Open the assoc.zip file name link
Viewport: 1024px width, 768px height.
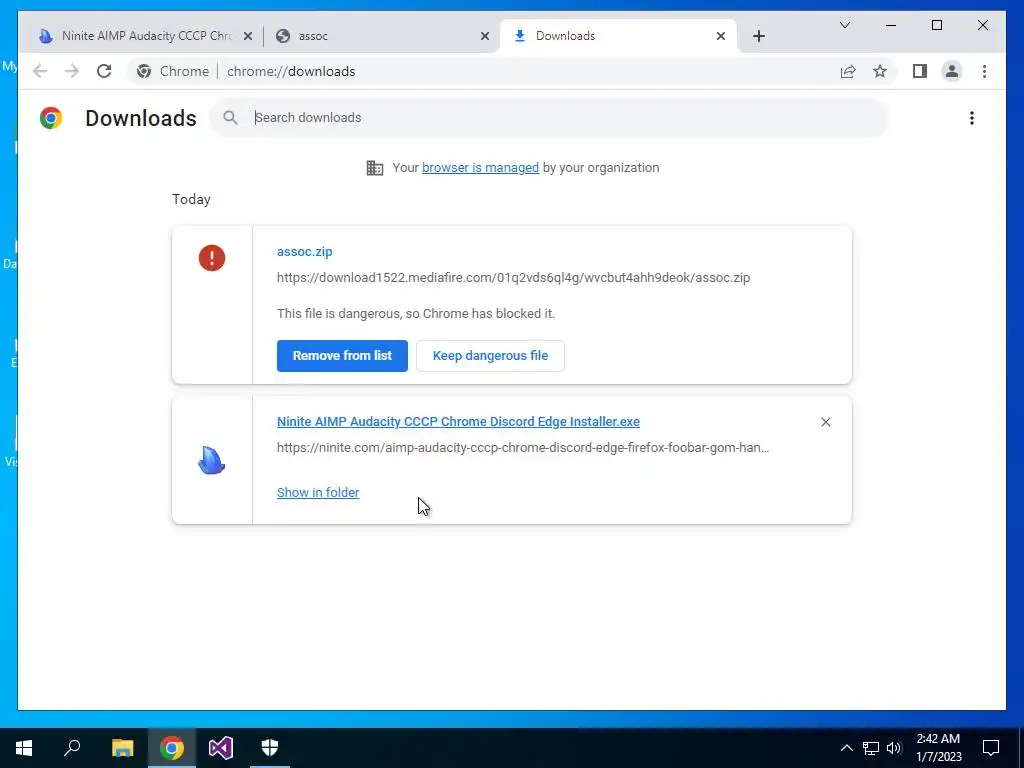click(304, 251)
